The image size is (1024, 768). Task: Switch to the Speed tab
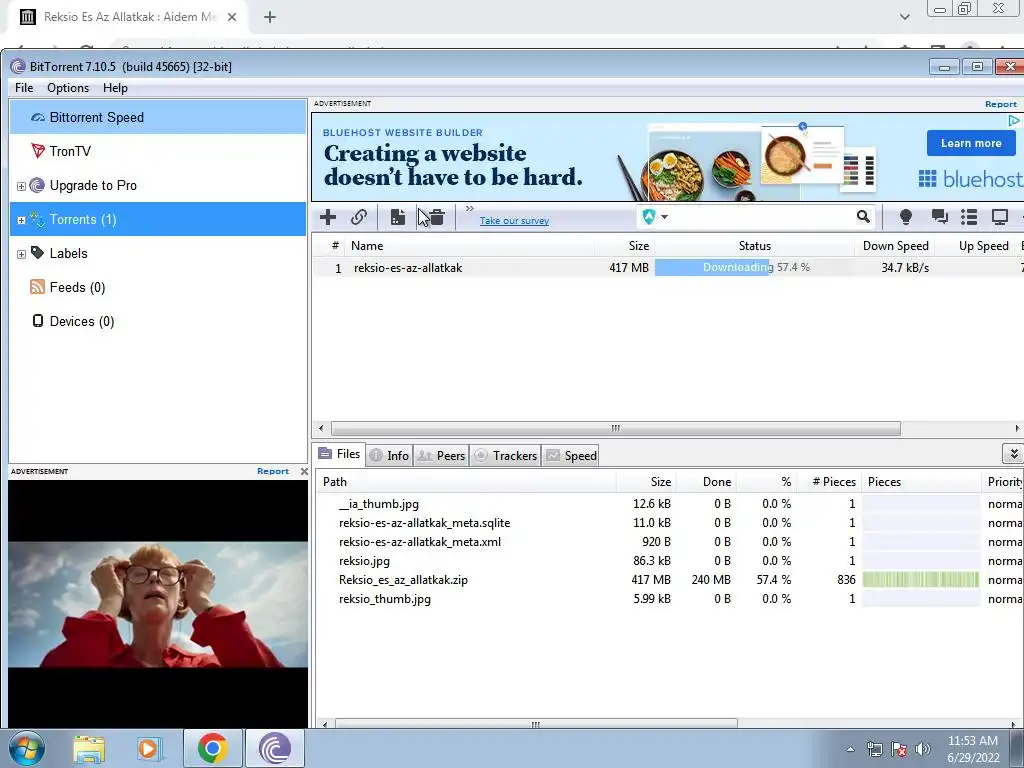point(571,455)
